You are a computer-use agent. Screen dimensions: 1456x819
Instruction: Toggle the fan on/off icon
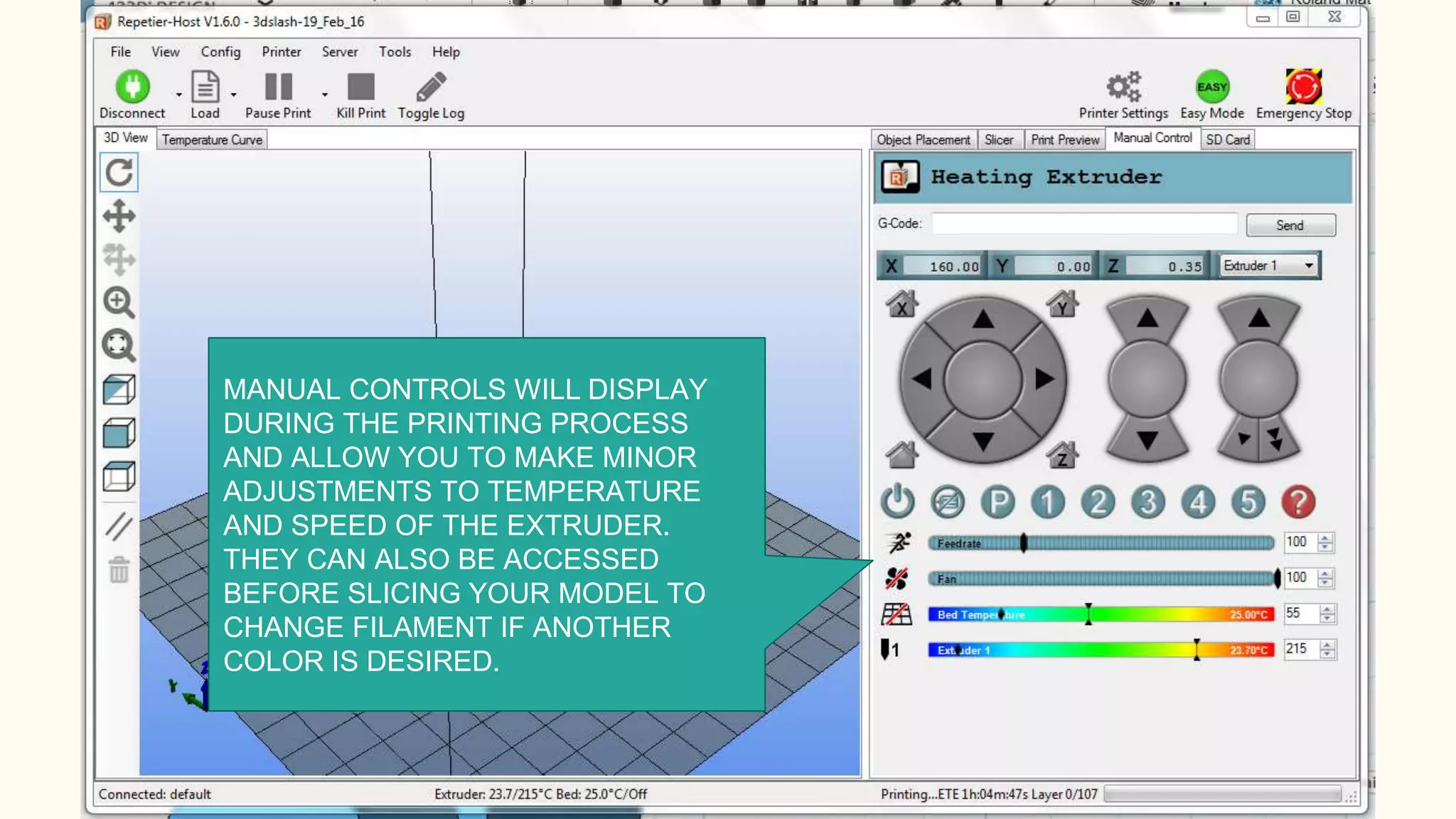point(897,579)
